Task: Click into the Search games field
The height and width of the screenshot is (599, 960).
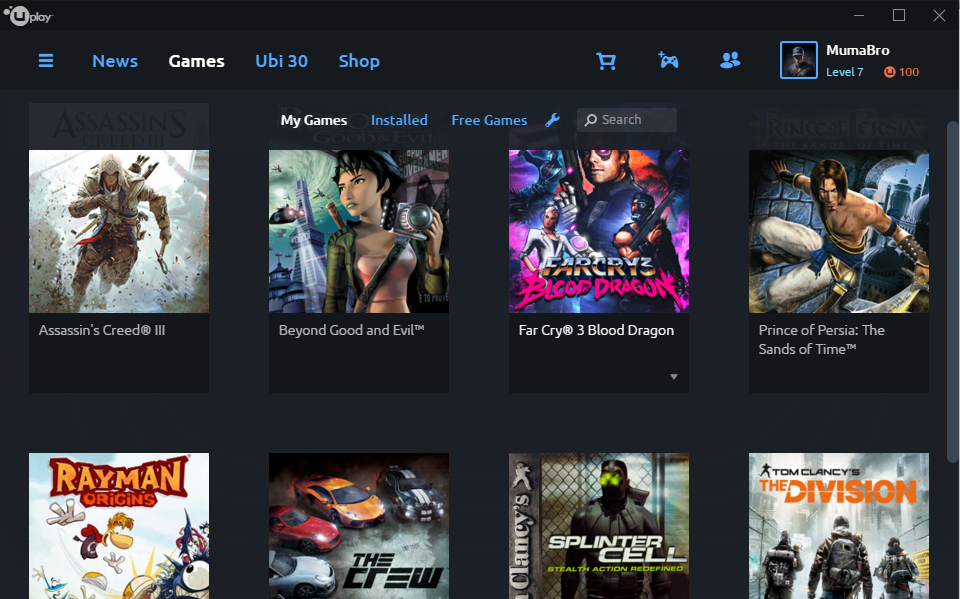Action: (x=627, y=120)
